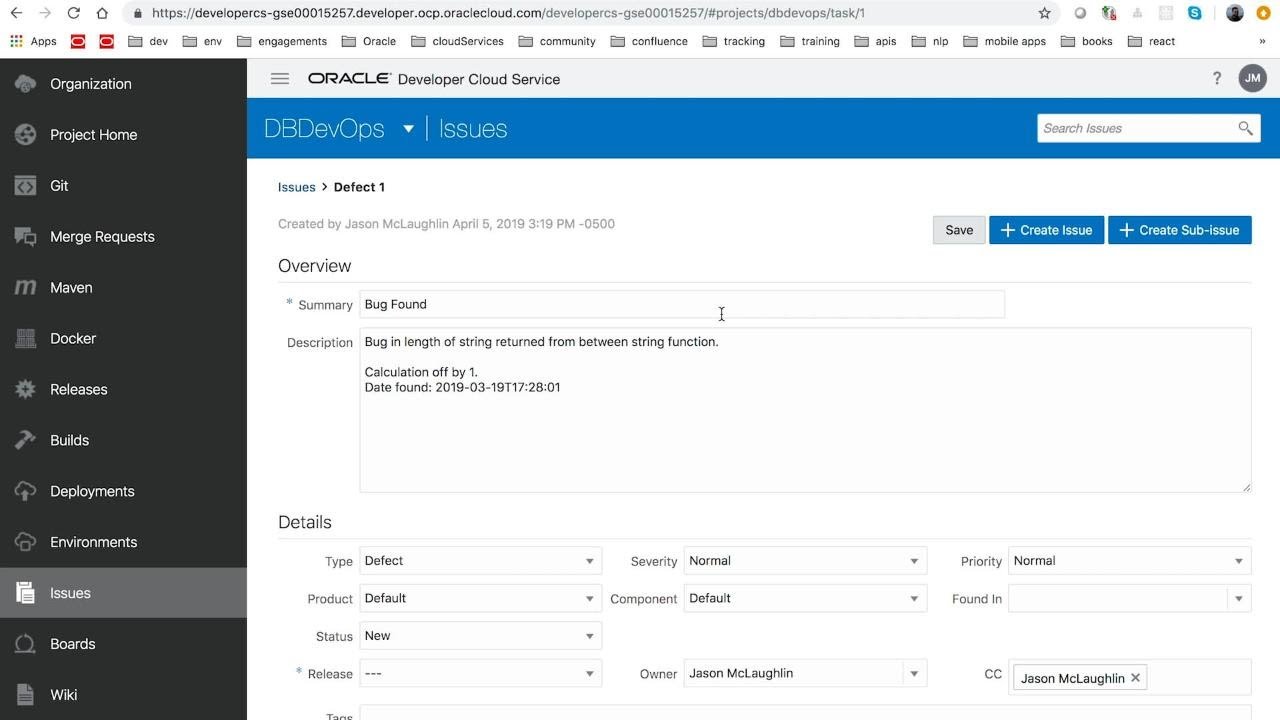Open Merge Requests icon in sidebar
The height and width of the screenshot is (720, 1280).
26,237
